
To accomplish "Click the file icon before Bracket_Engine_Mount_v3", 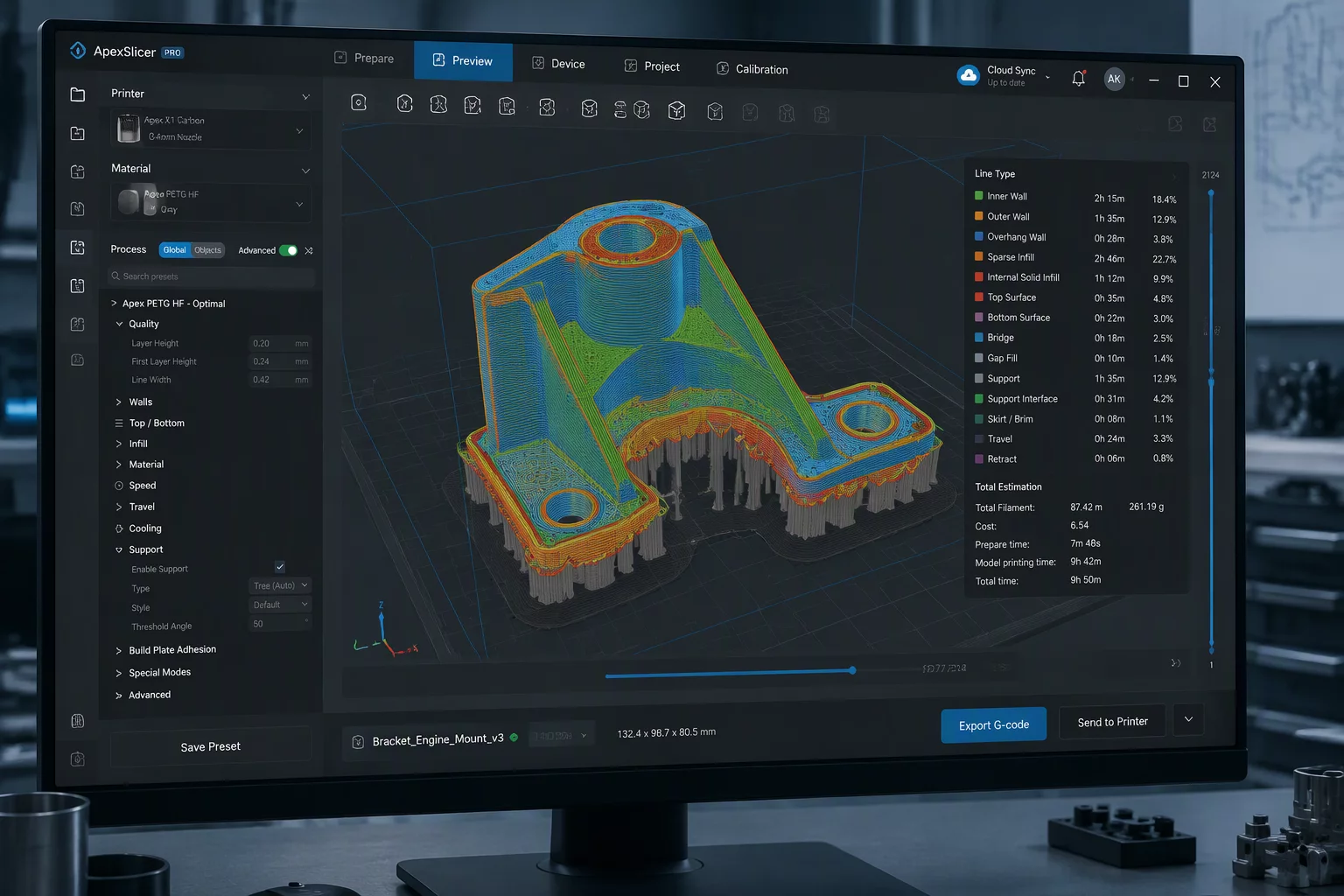I will (358, 742).
